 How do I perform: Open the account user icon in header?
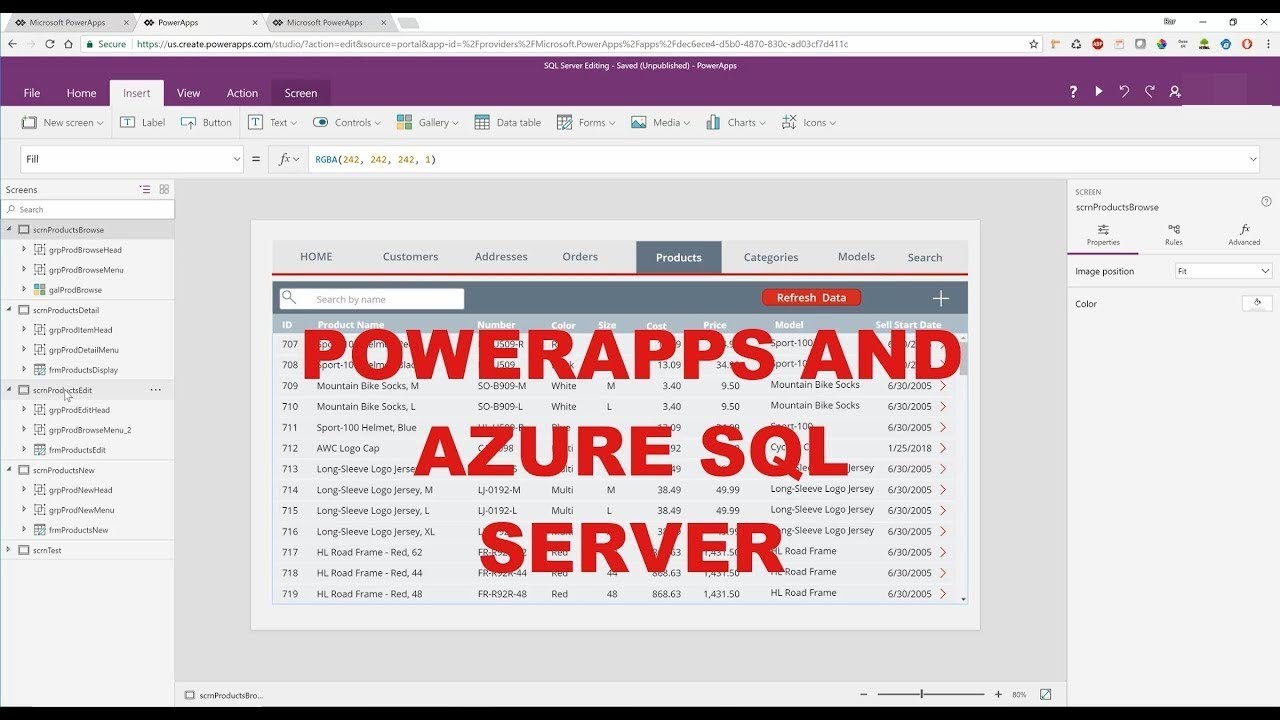pyautogui.click(x=1175, y=91)
